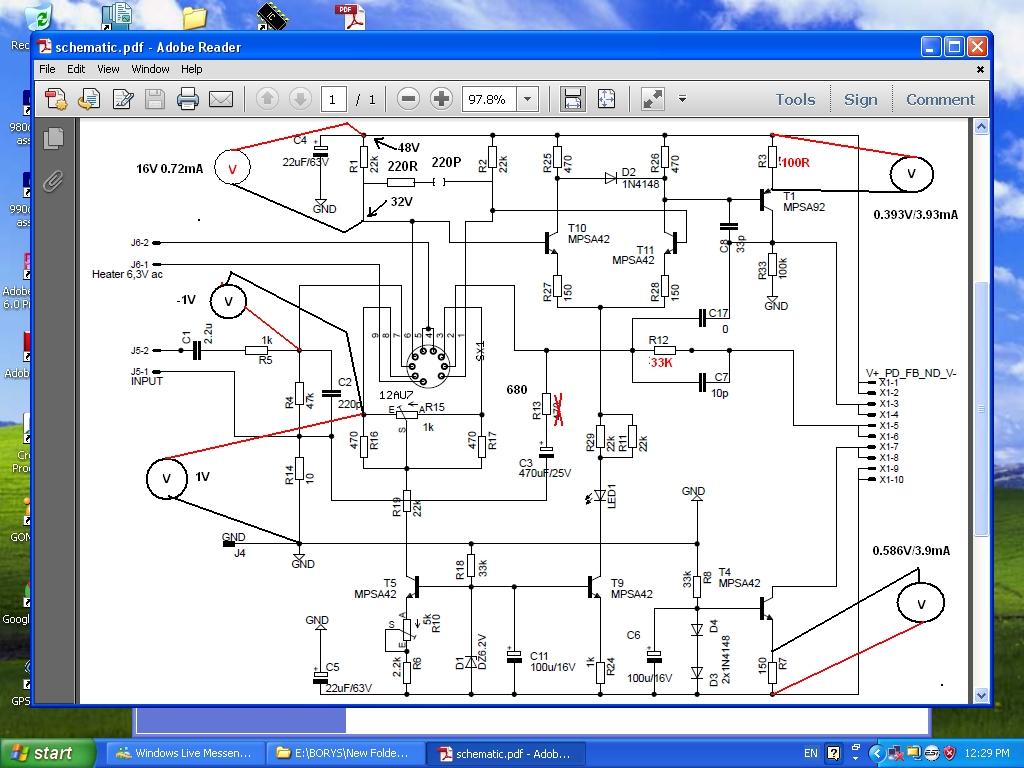Send file via the envelope email icon
The width and height of the screenshot is (1024, 768).
coord(221,99)
